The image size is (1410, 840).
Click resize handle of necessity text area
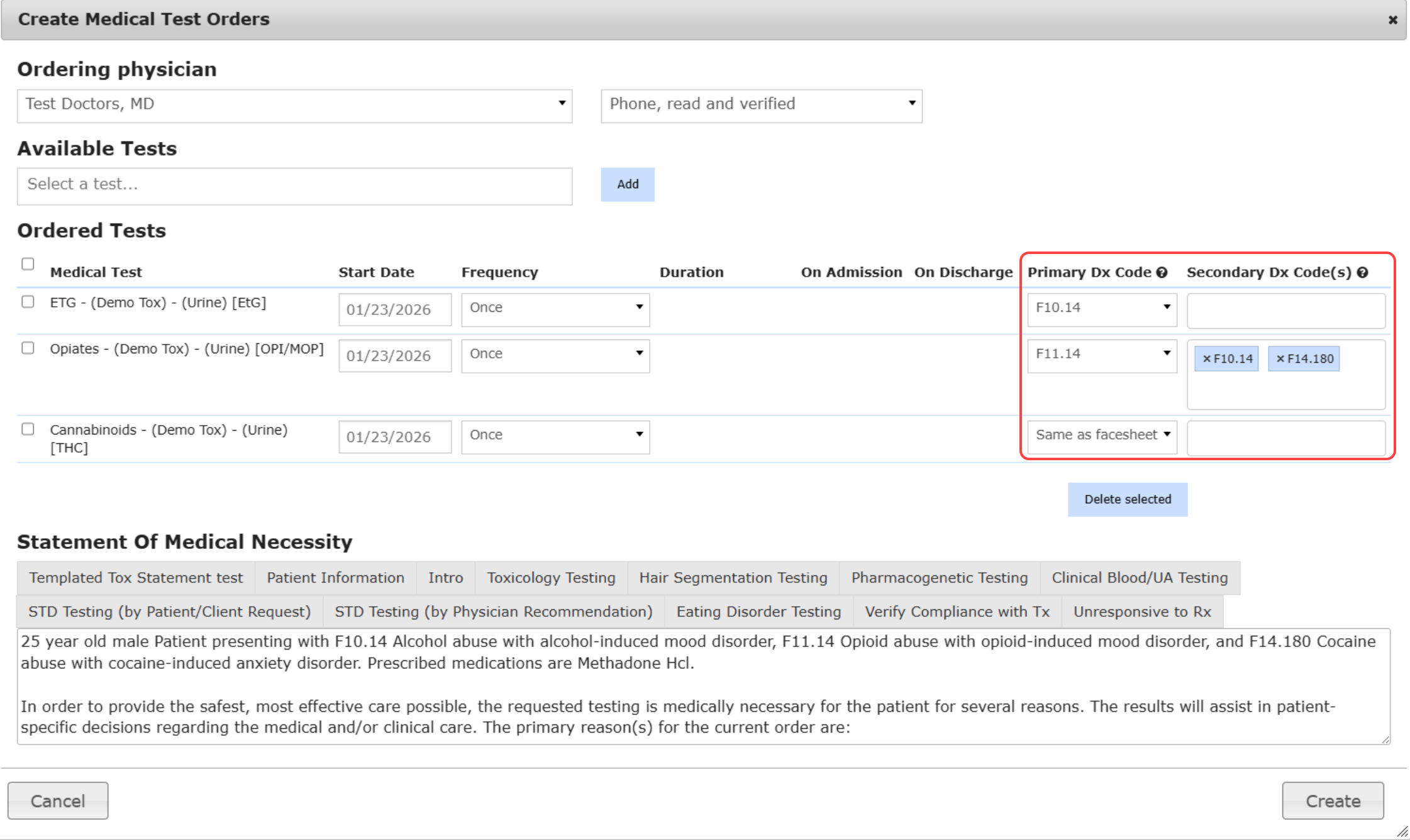coord(1385,740)
